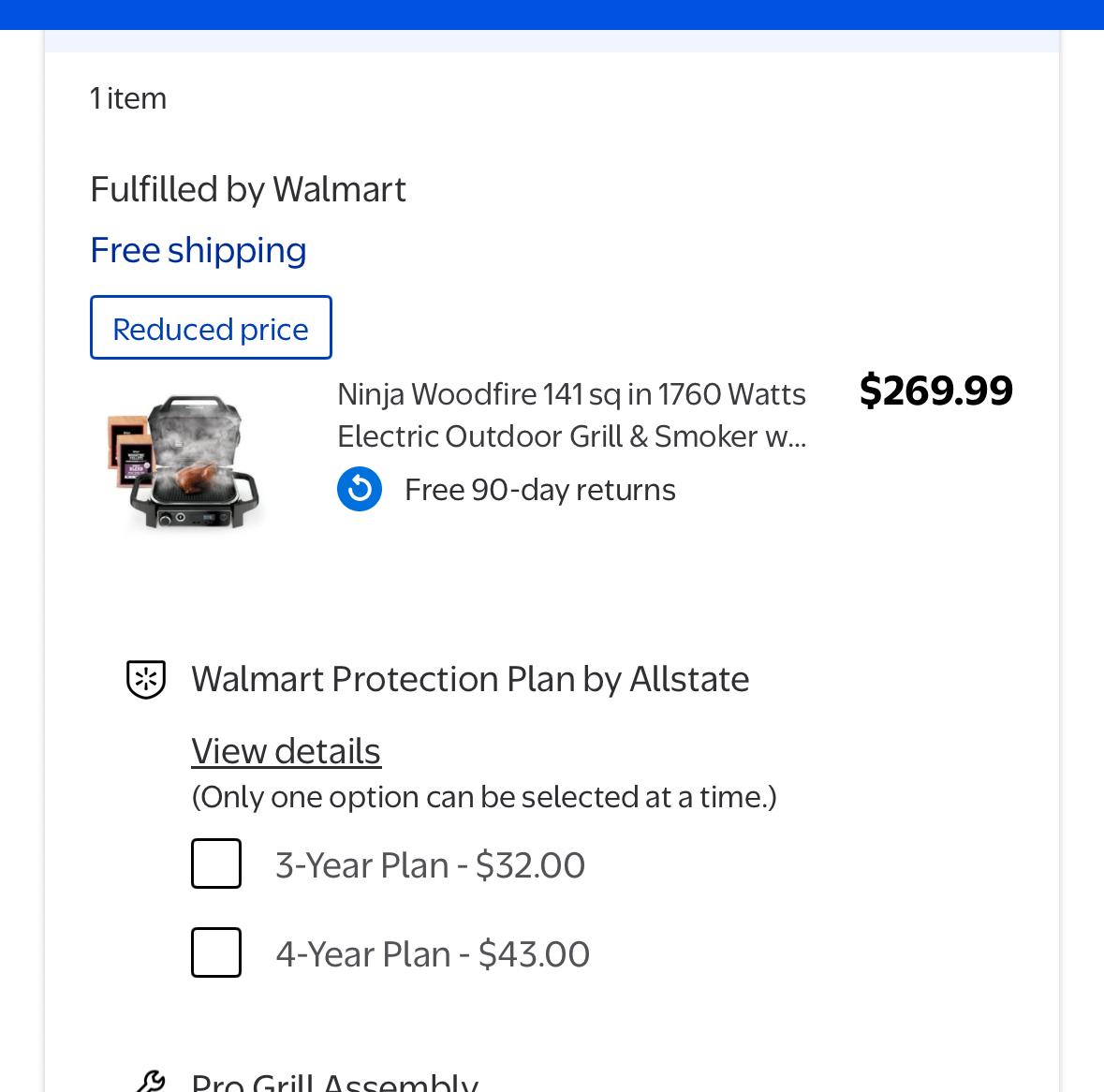Open the Ninja Woodfire Electric Outdoor Grill title
Viewport: 1104px width, 1092px height.
(571, 415)
